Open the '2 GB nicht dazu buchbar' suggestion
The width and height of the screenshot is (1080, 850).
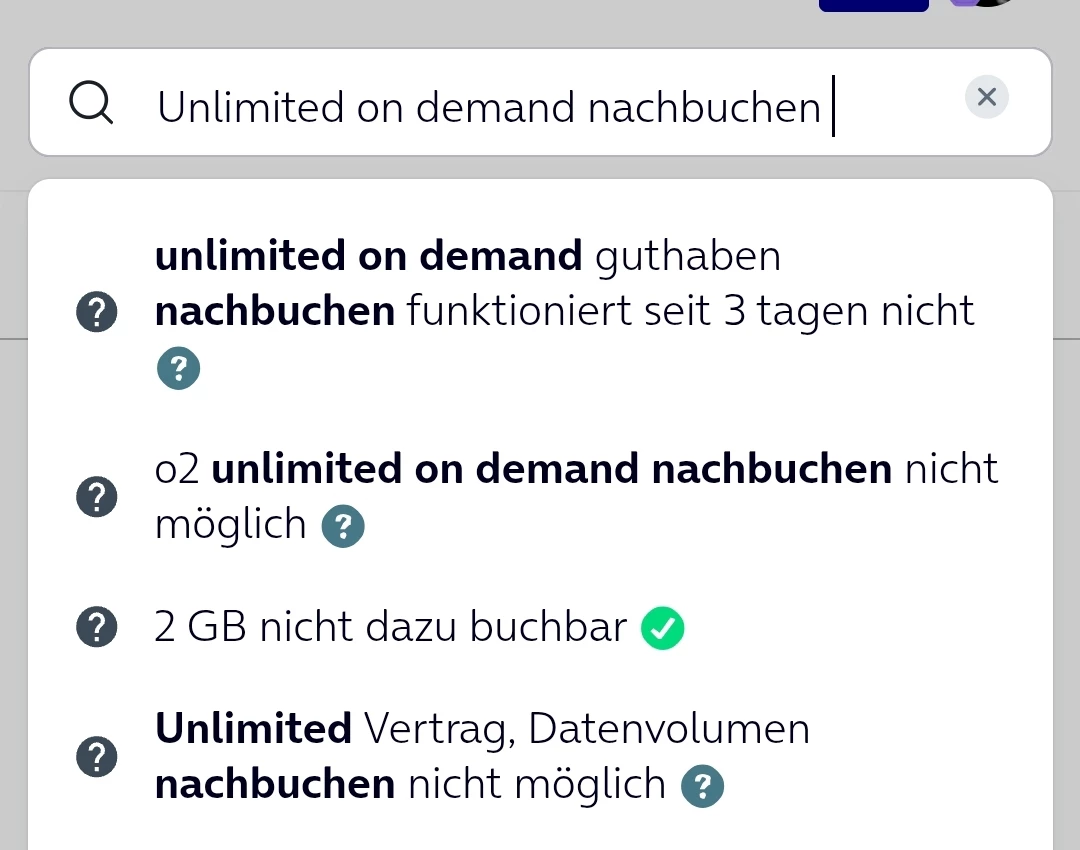pyautogui.click(x=390, y=628)
